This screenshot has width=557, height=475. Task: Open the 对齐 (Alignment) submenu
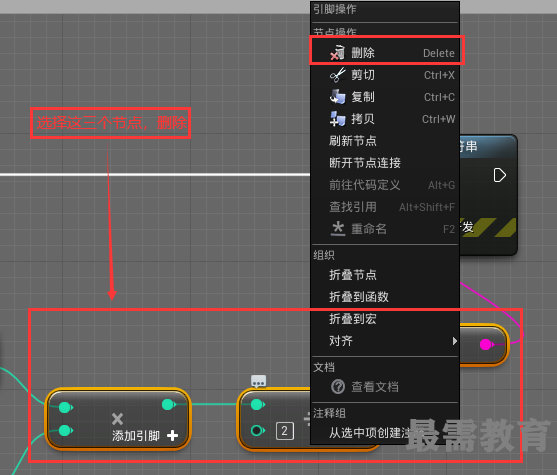pos(385,341)
